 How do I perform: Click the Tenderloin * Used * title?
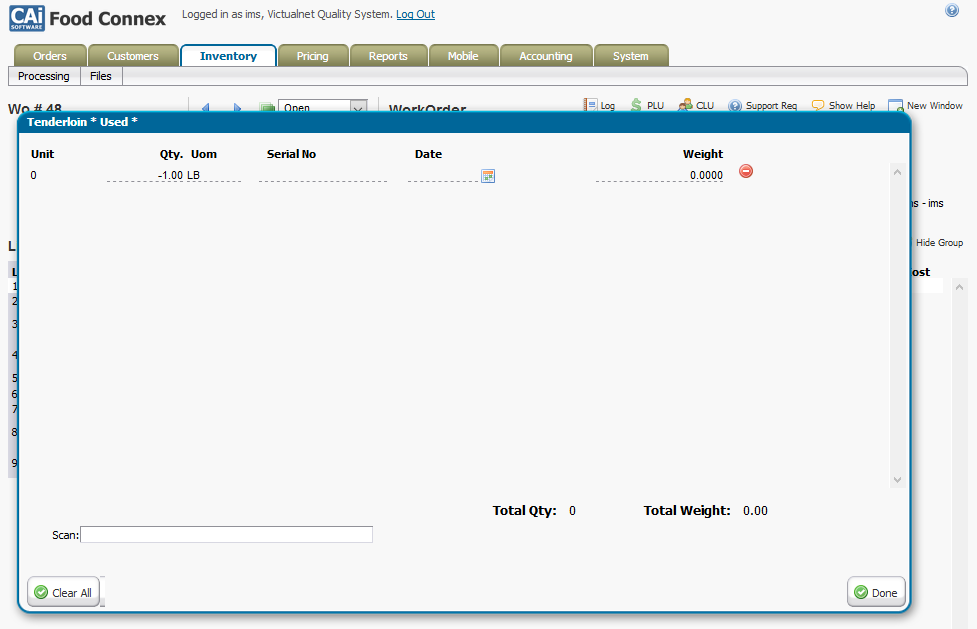point(82,122)
